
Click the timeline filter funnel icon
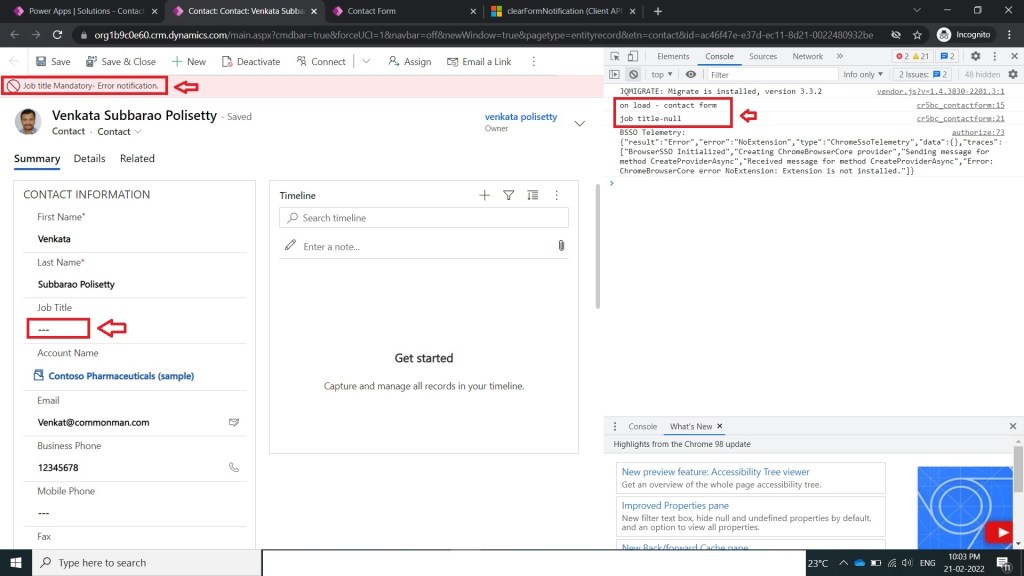508,196
